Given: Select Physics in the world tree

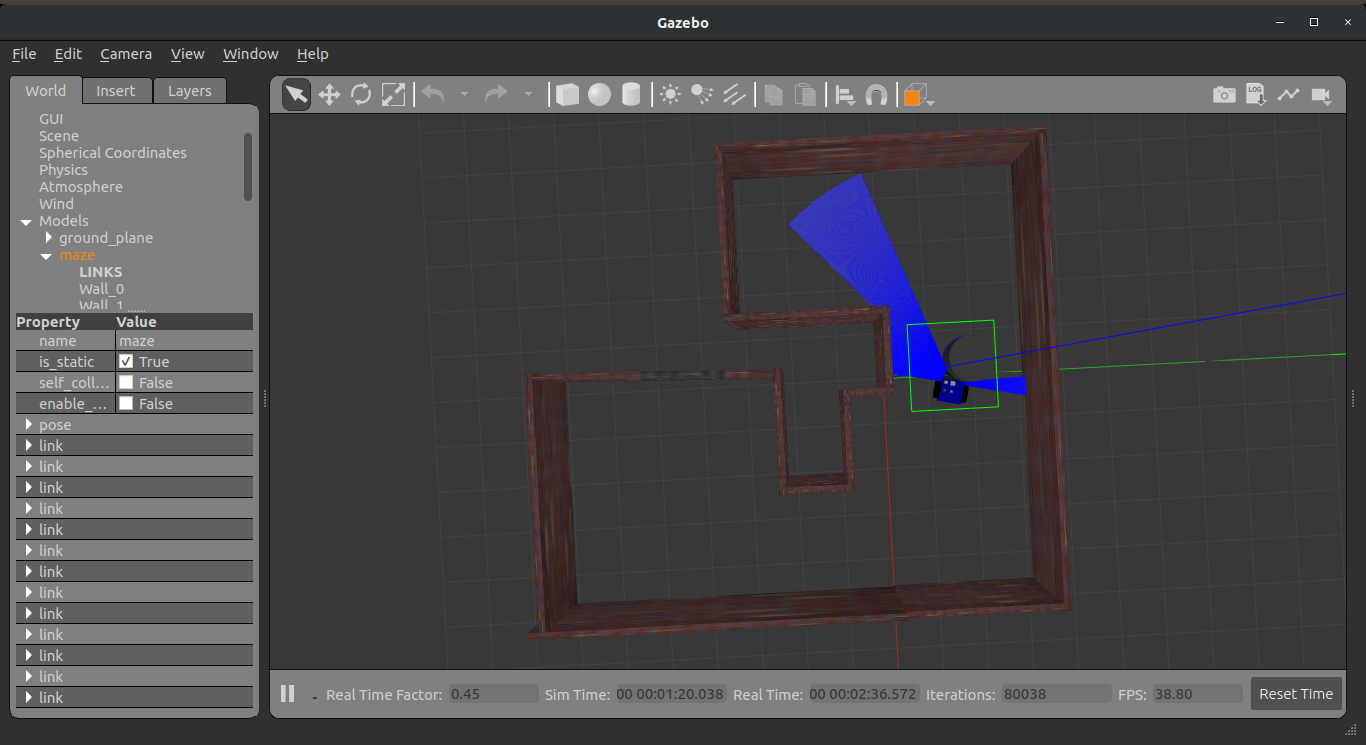Looking at the screenshot, I should pyautogui.click(x=63, y=170).
